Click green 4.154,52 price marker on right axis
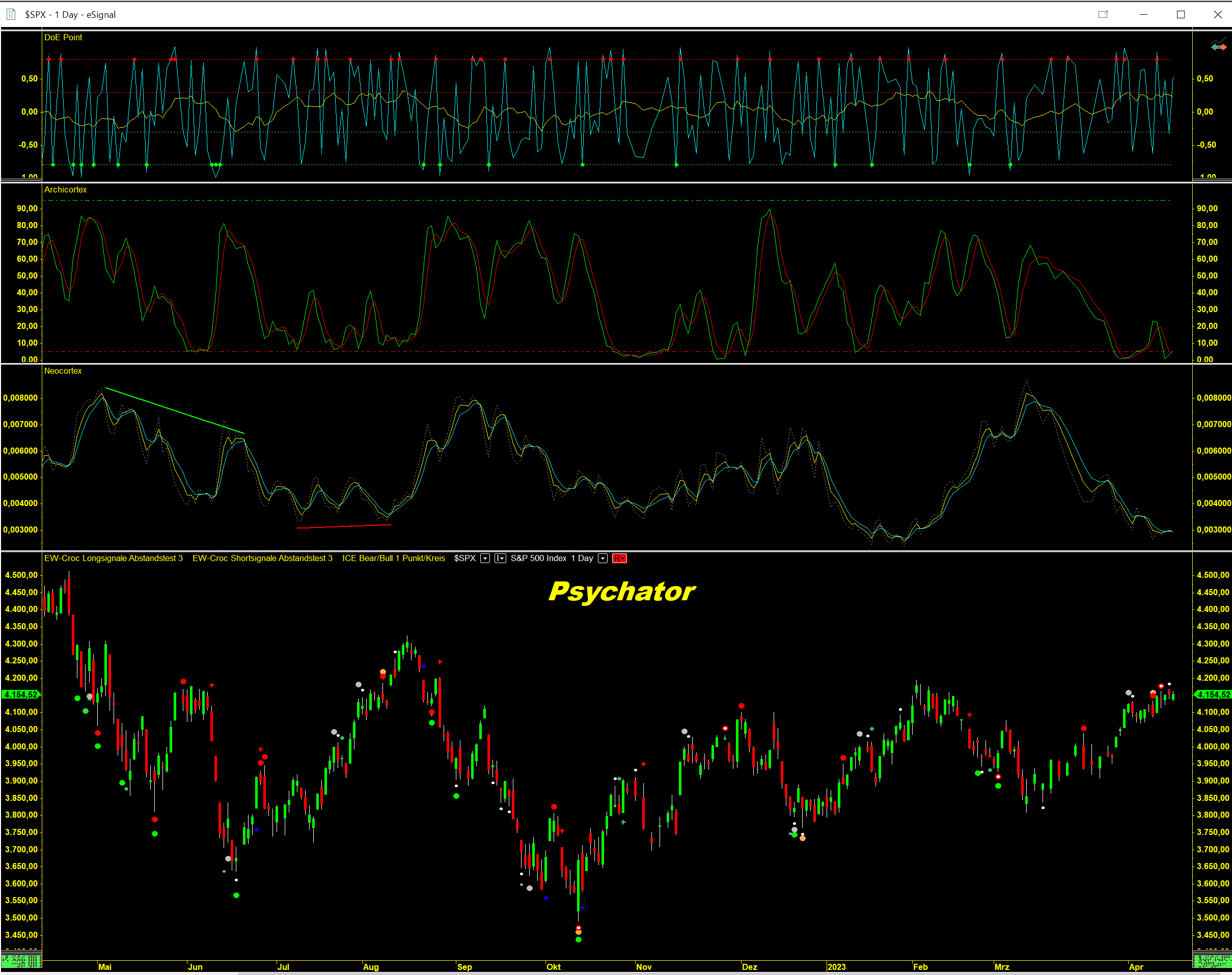1232x975 pixels. (x=1213, y=694)
